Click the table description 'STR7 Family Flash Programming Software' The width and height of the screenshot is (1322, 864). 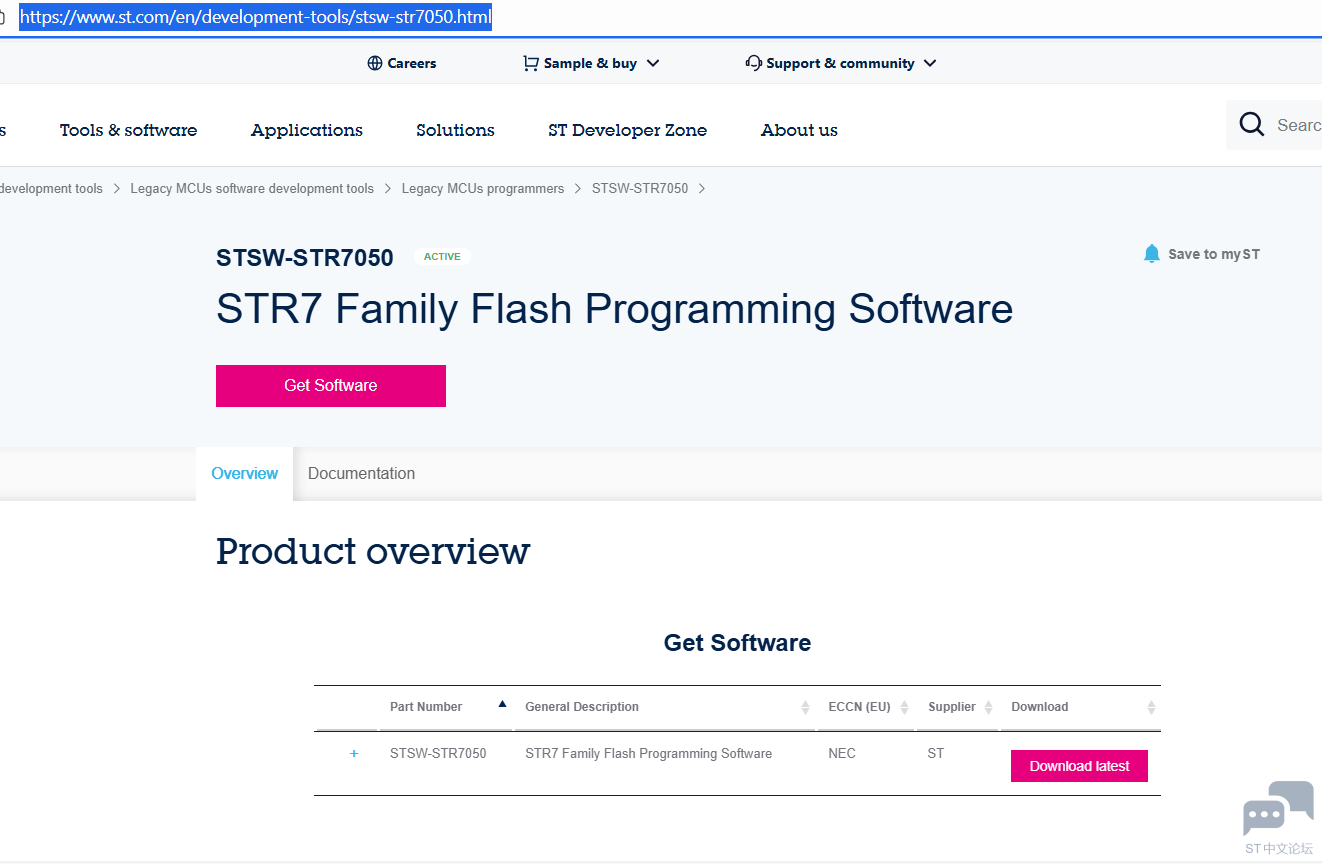(648, 753)
